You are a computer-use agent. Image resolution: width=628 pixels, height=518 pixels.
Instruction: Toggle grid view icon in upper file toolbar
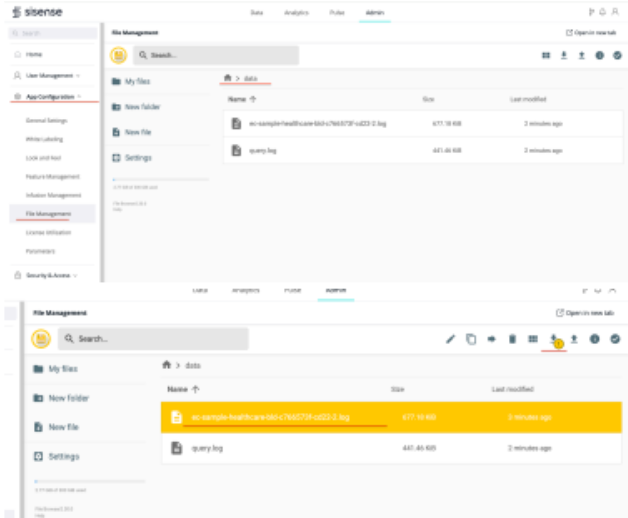click(546, 55)
